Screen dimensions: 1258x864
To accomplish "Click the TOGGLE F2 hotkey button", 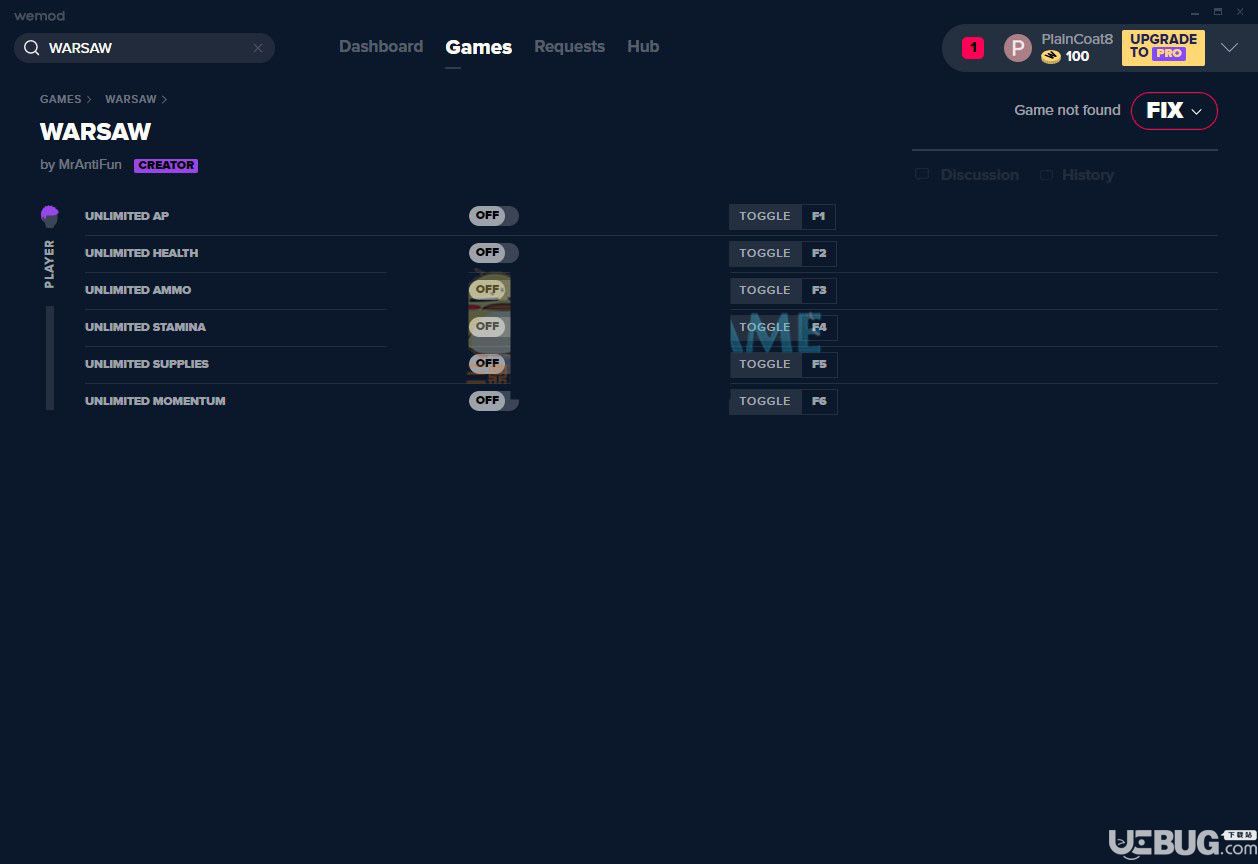I will point(782,253).
